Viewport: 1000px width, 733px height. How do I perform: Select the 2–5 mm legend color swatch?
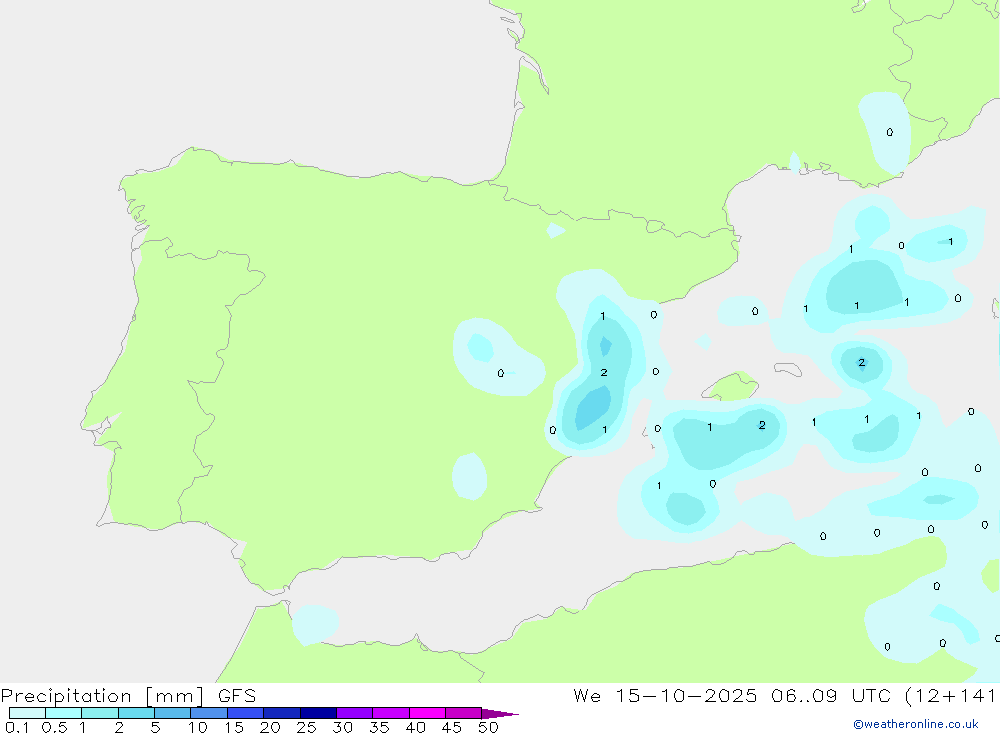136,713
